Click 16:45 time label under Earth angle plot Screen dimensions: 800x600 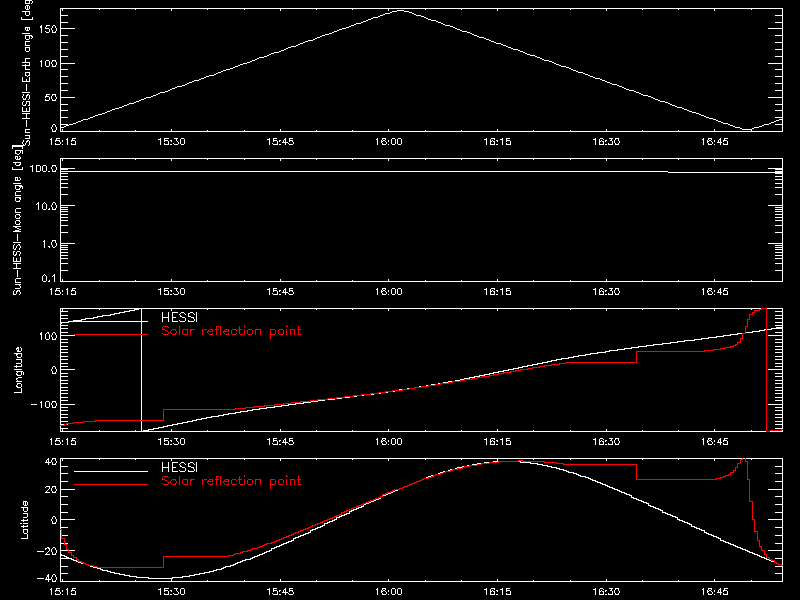coord(714,141)
